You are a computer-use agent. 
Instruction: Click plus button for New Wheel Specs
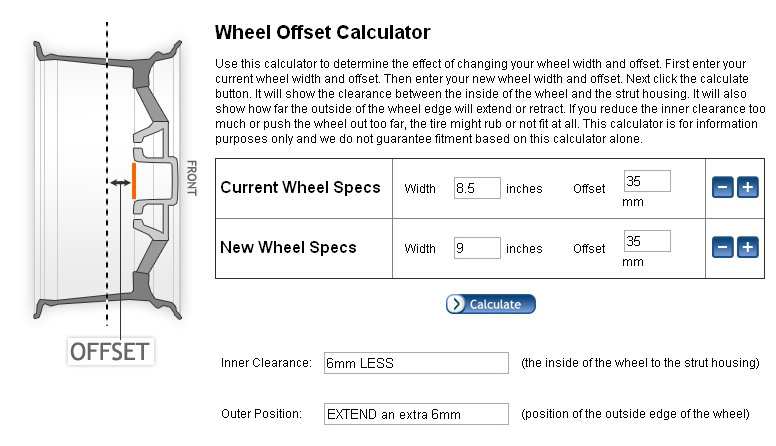tap(747, 247)
